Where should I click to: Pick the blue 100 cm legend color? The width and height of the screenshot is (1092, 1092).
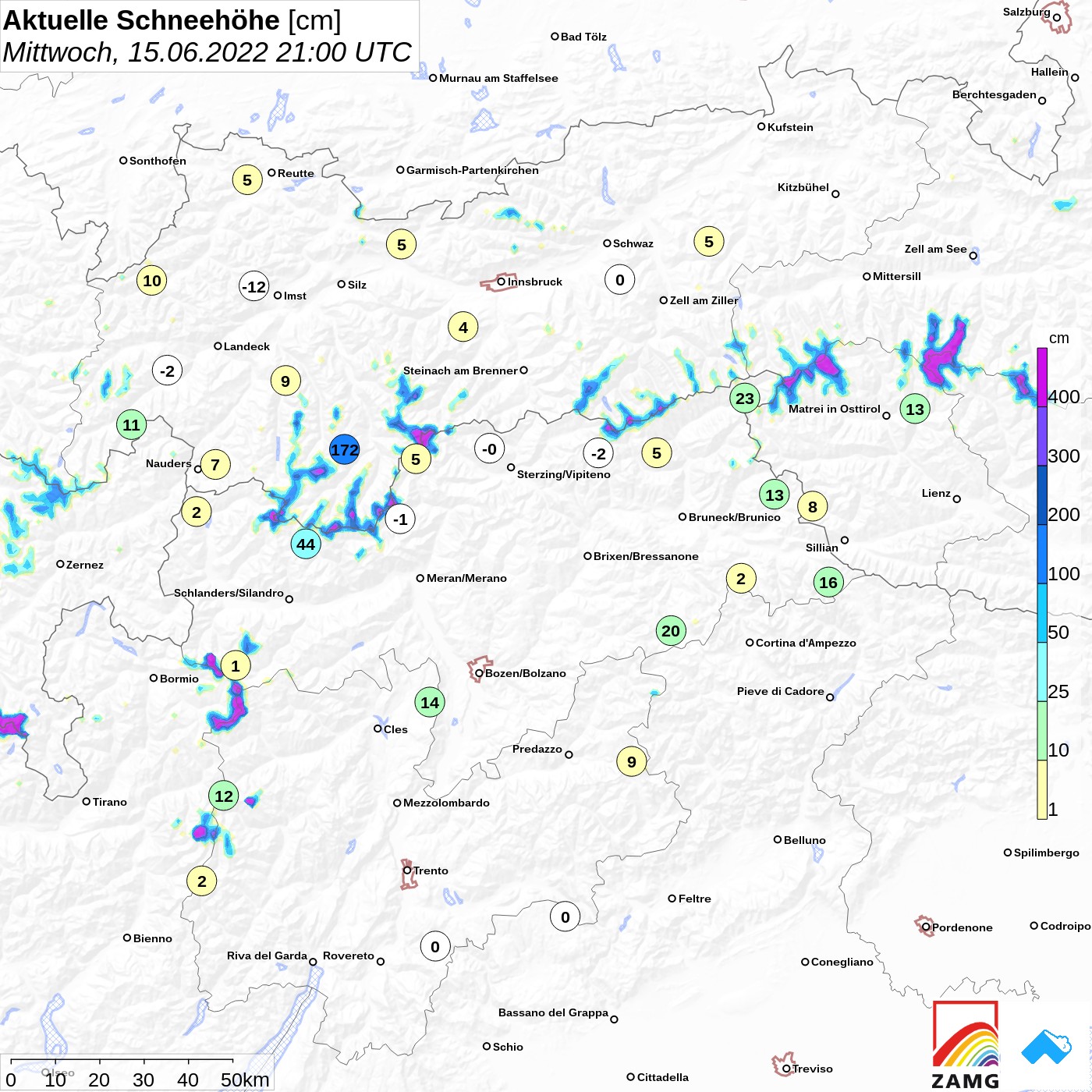[x=1042, y=554]
